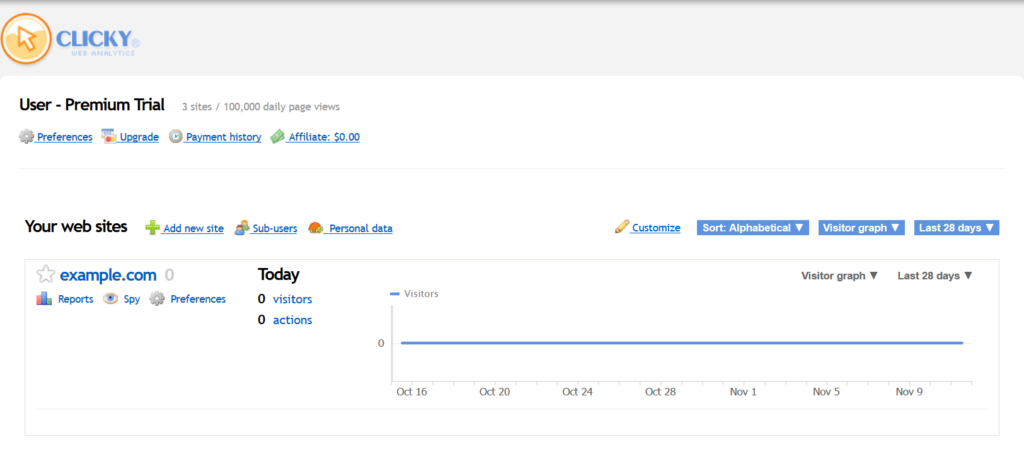Image resolution: width=1024 pixels, height=449 pixels.
Task: Click the User - Premium Trial heading
Action: (x=92, y=105)
